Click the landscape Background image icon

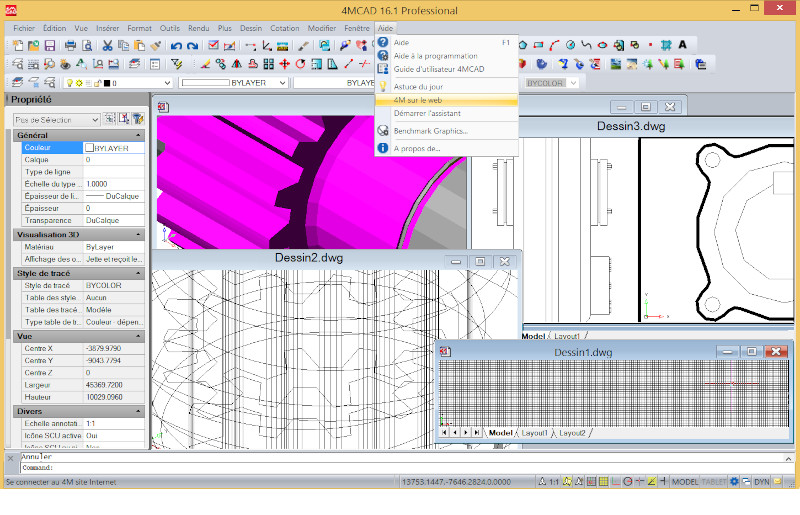pyautogui.click(x=616, y=64)
